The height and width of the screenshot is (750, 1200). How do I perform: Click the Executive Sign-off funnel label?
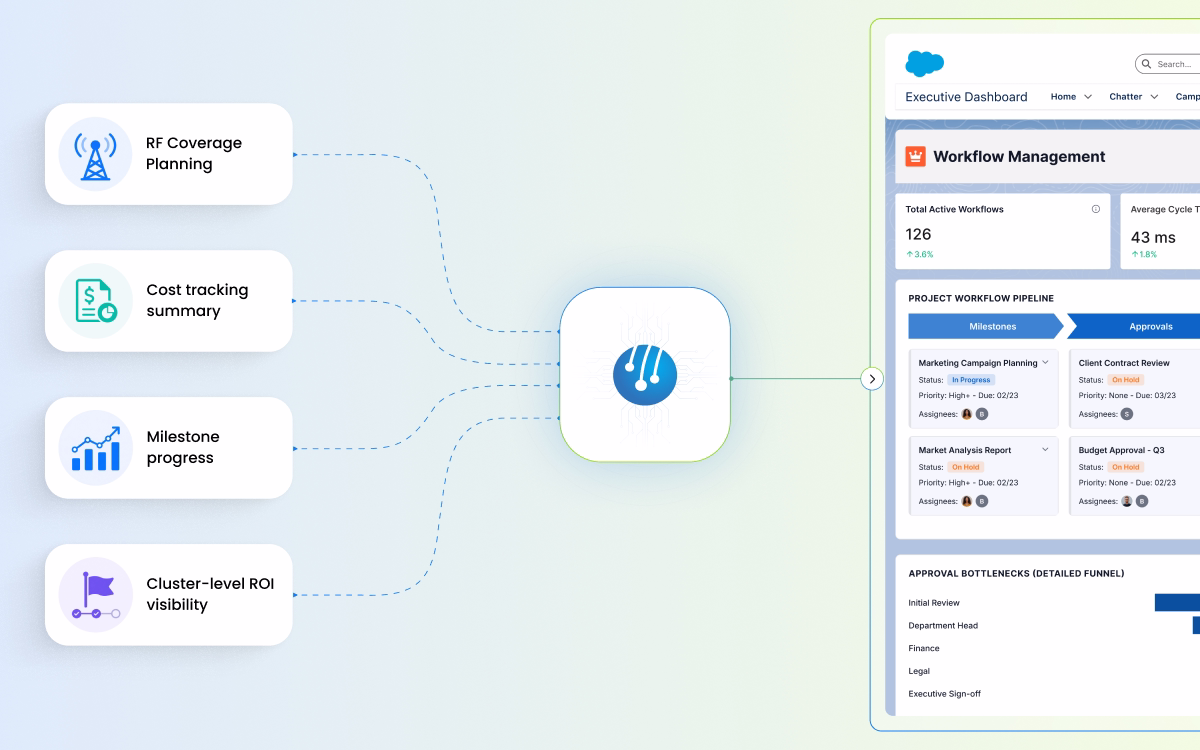point(944,694)
